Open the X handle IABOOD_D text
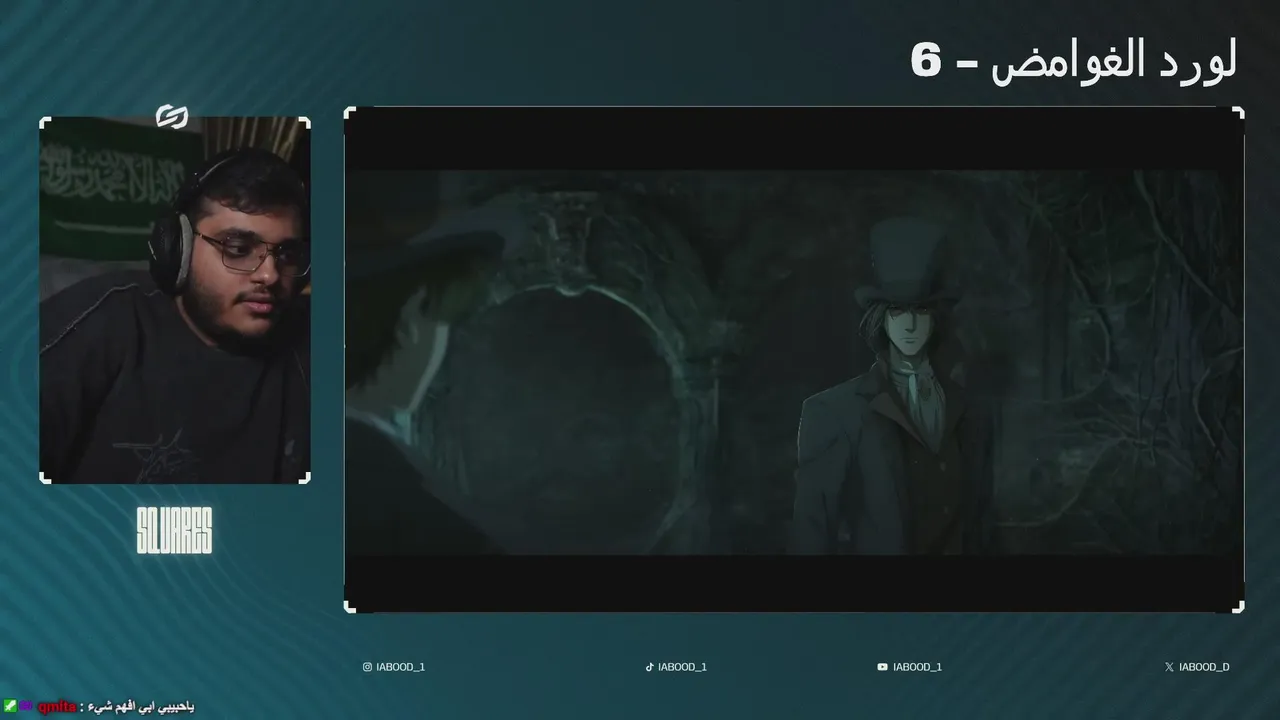Image resolution: width=1280 pixels, height=720 pixels. click(x=1204, y=667)
